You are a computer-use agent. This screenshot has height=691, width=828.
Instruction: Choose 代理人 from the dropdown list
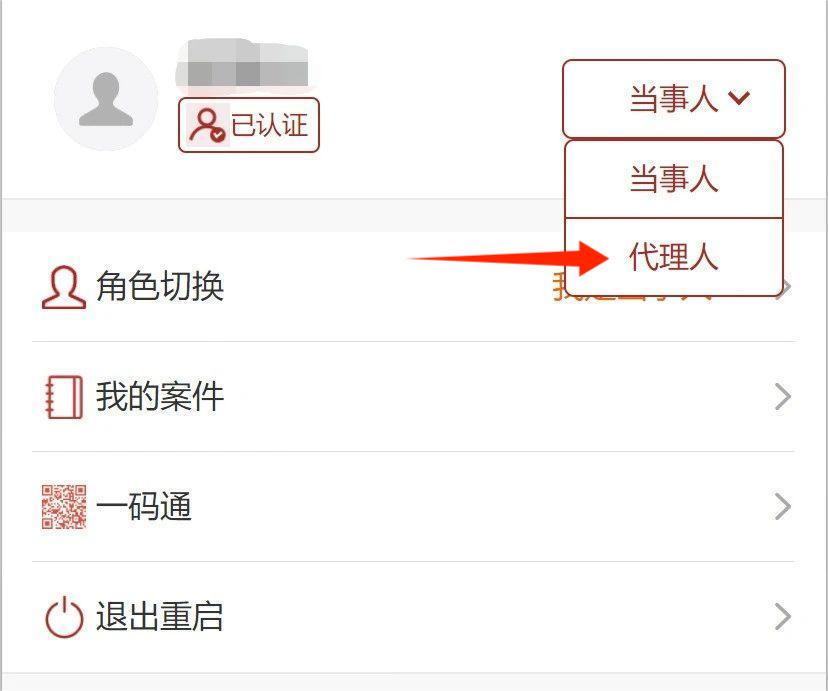click(674, 257)
